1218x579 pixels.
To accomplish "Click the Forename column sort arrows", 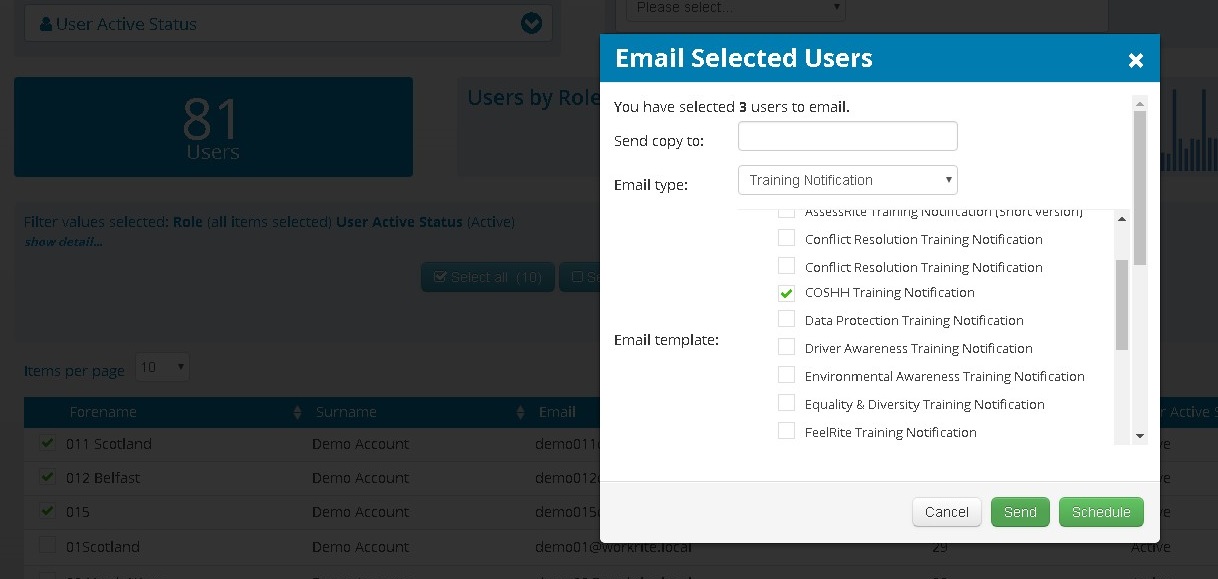I will 297,413.
